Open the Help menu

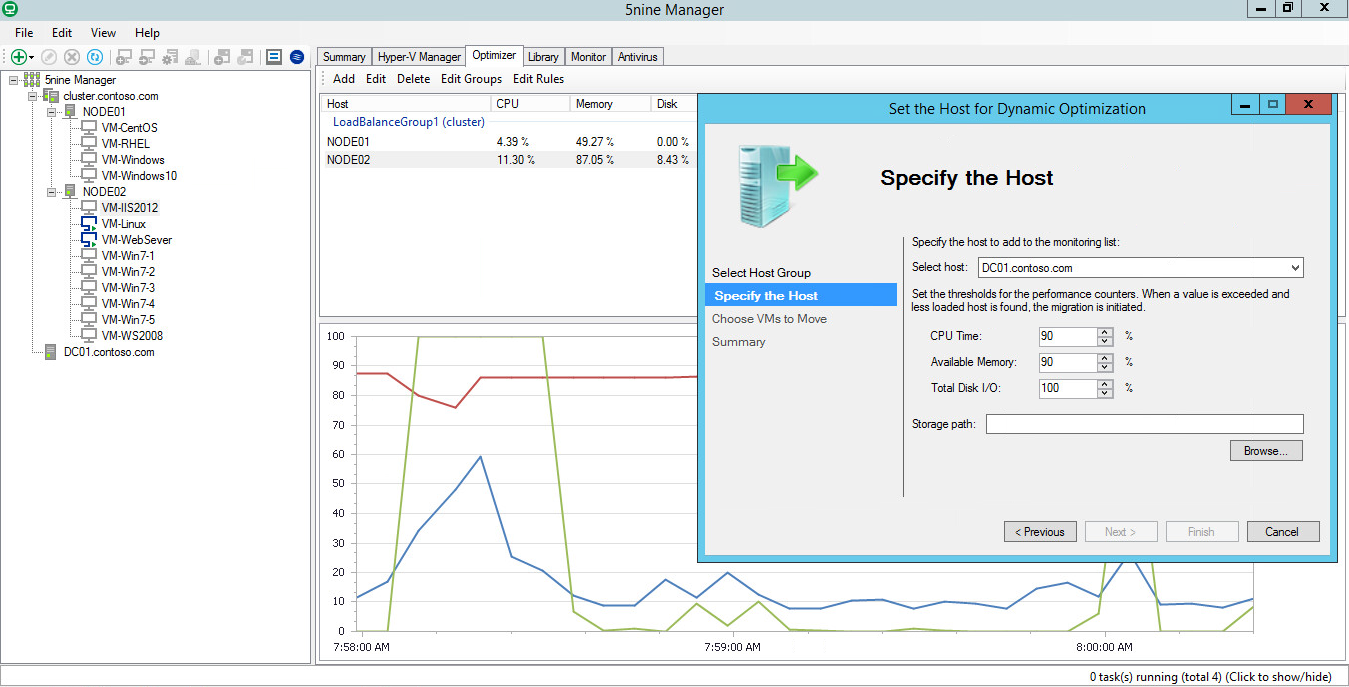(x=147, y=33)
